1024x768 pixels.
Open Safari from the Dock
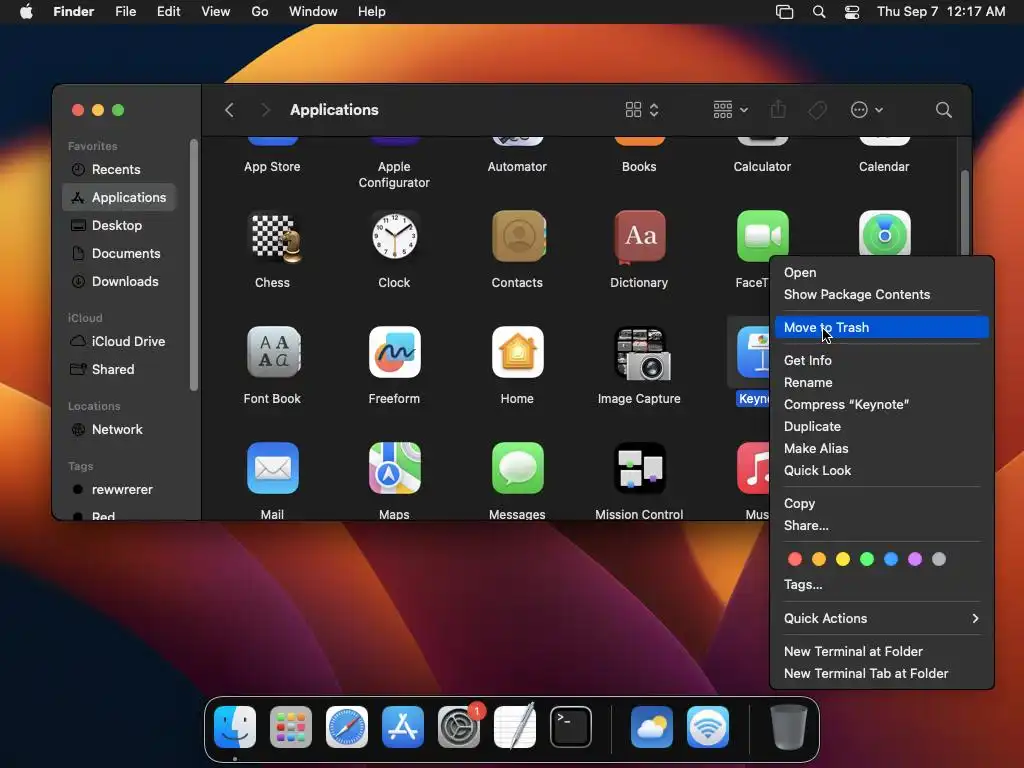coord(347,727)
